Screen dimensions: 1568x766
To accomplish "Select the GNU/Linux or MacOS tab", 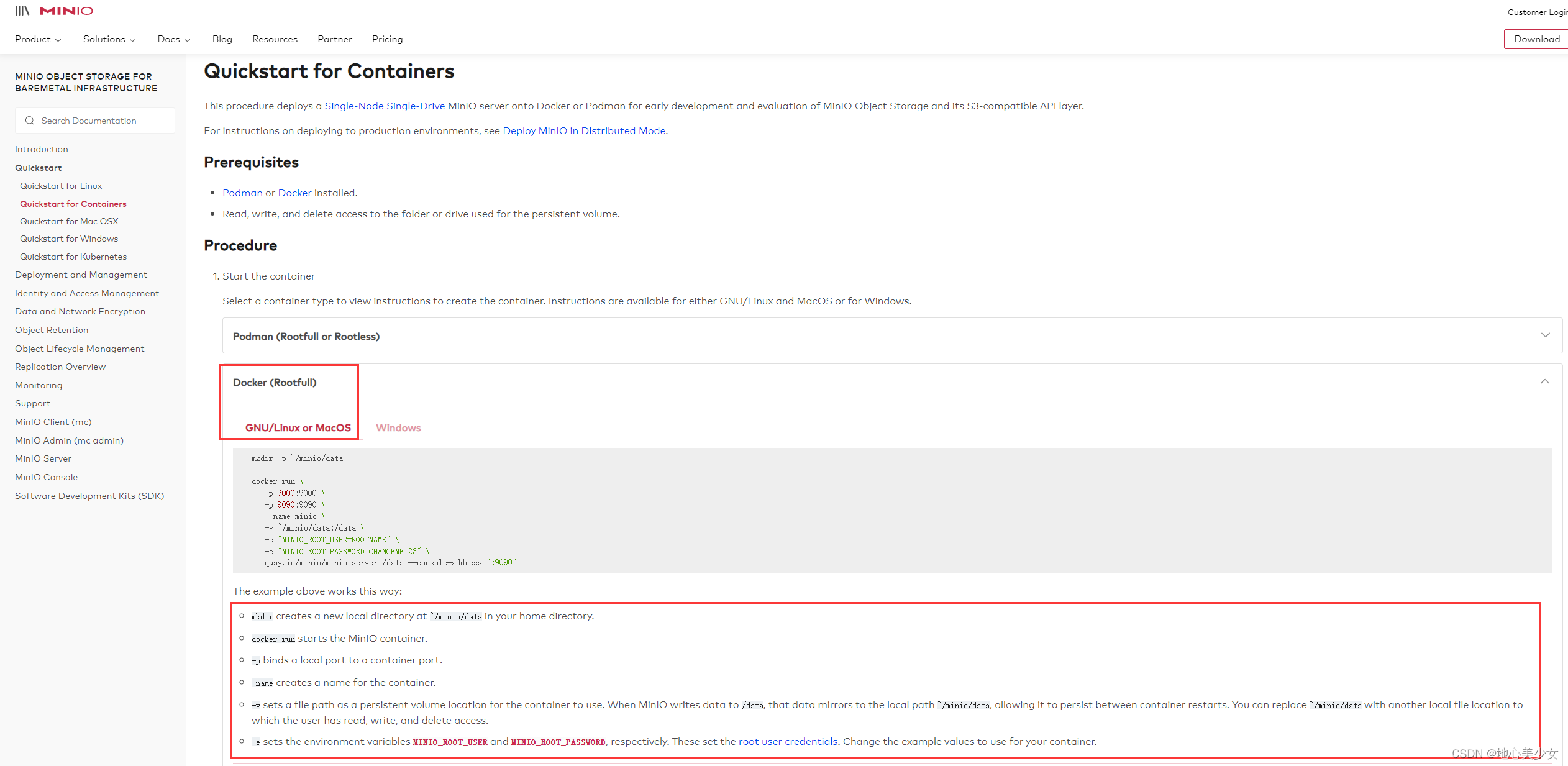I will click(x=298, y=427).
